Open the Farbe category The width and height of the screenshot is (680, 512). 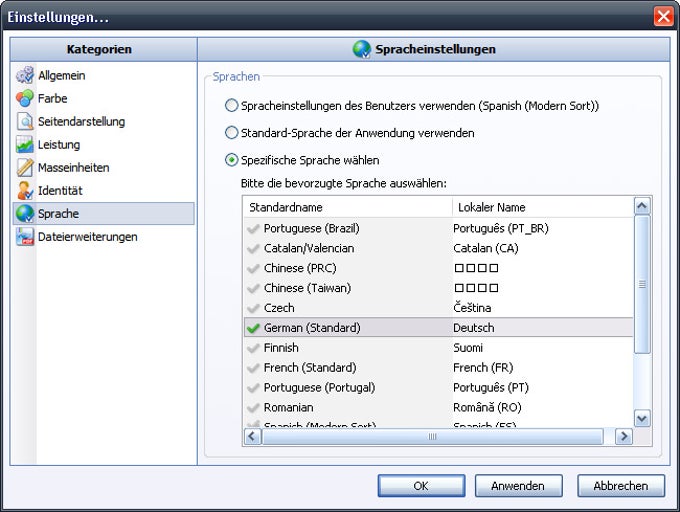click(104, 98)
